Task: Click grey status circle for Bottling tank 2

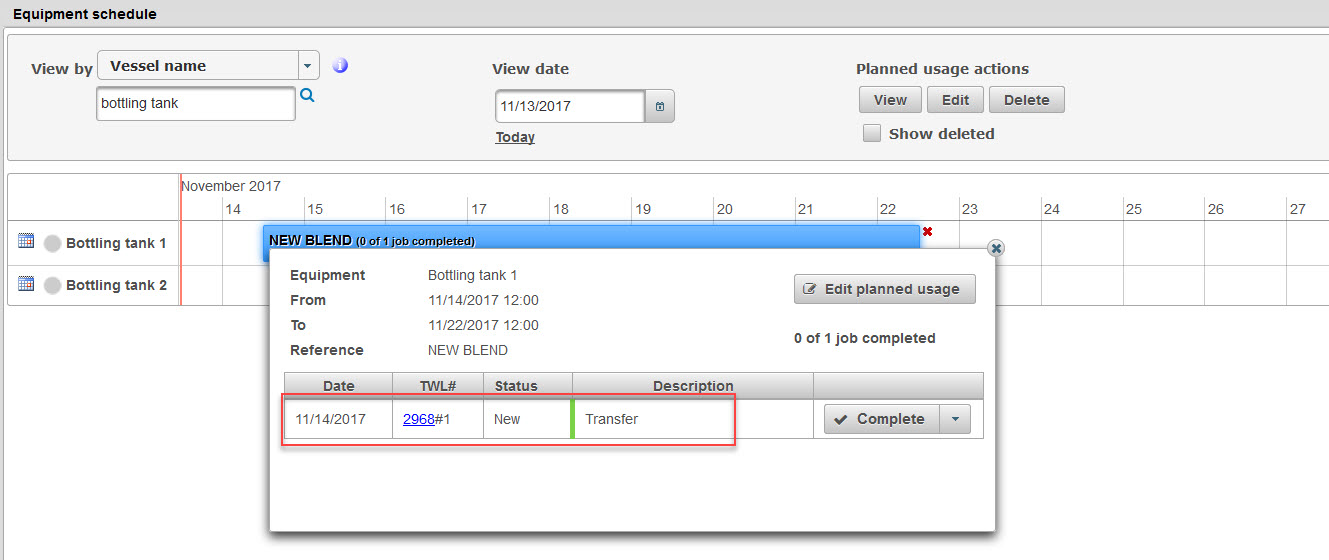Action: [x=52, y=285]
